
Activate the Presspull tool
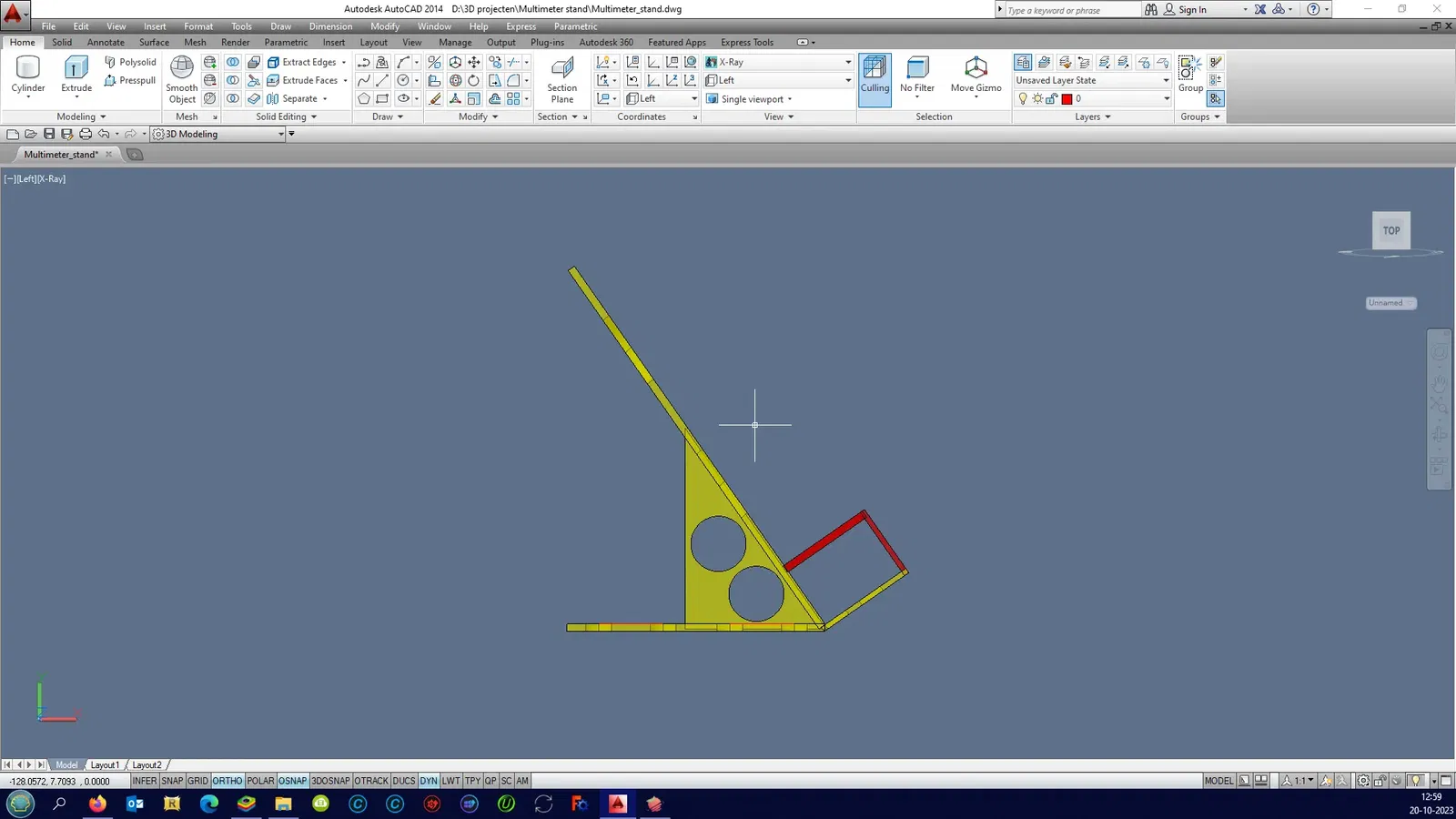click(130, 80)
